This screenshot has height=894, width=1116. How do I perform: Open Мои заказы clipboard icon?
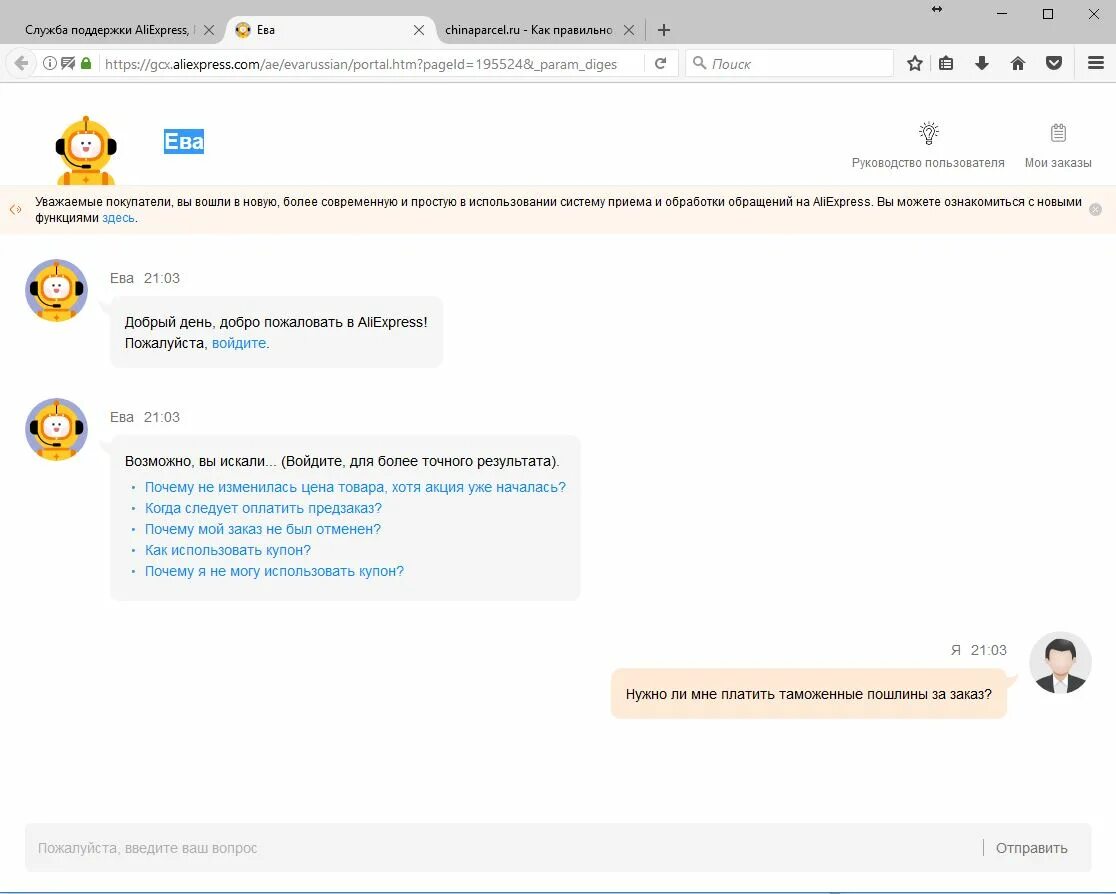(x=1058, y=132)
